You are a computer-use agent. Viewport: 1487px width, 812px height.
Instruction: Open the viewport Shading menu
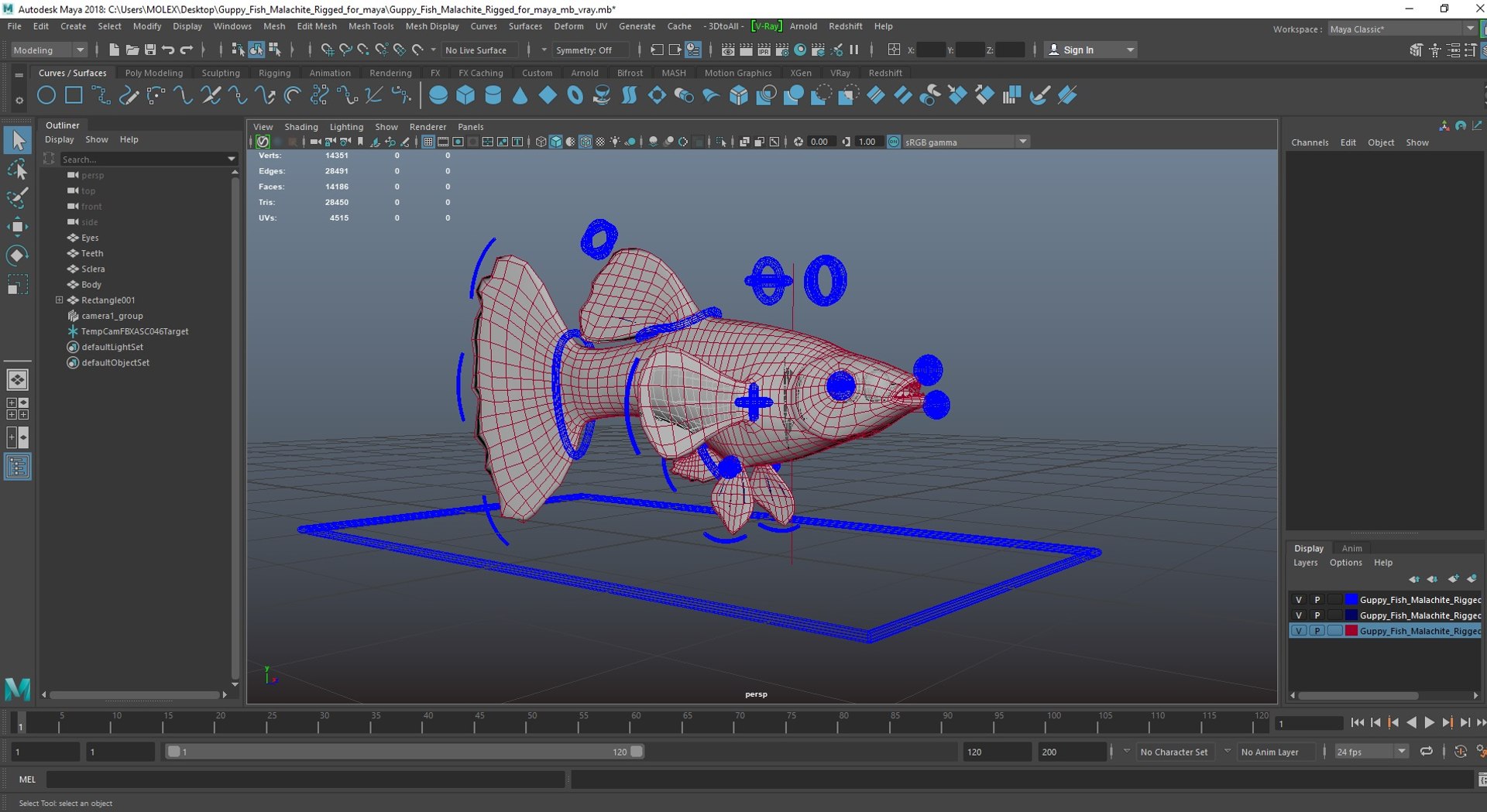coord(301,127)
